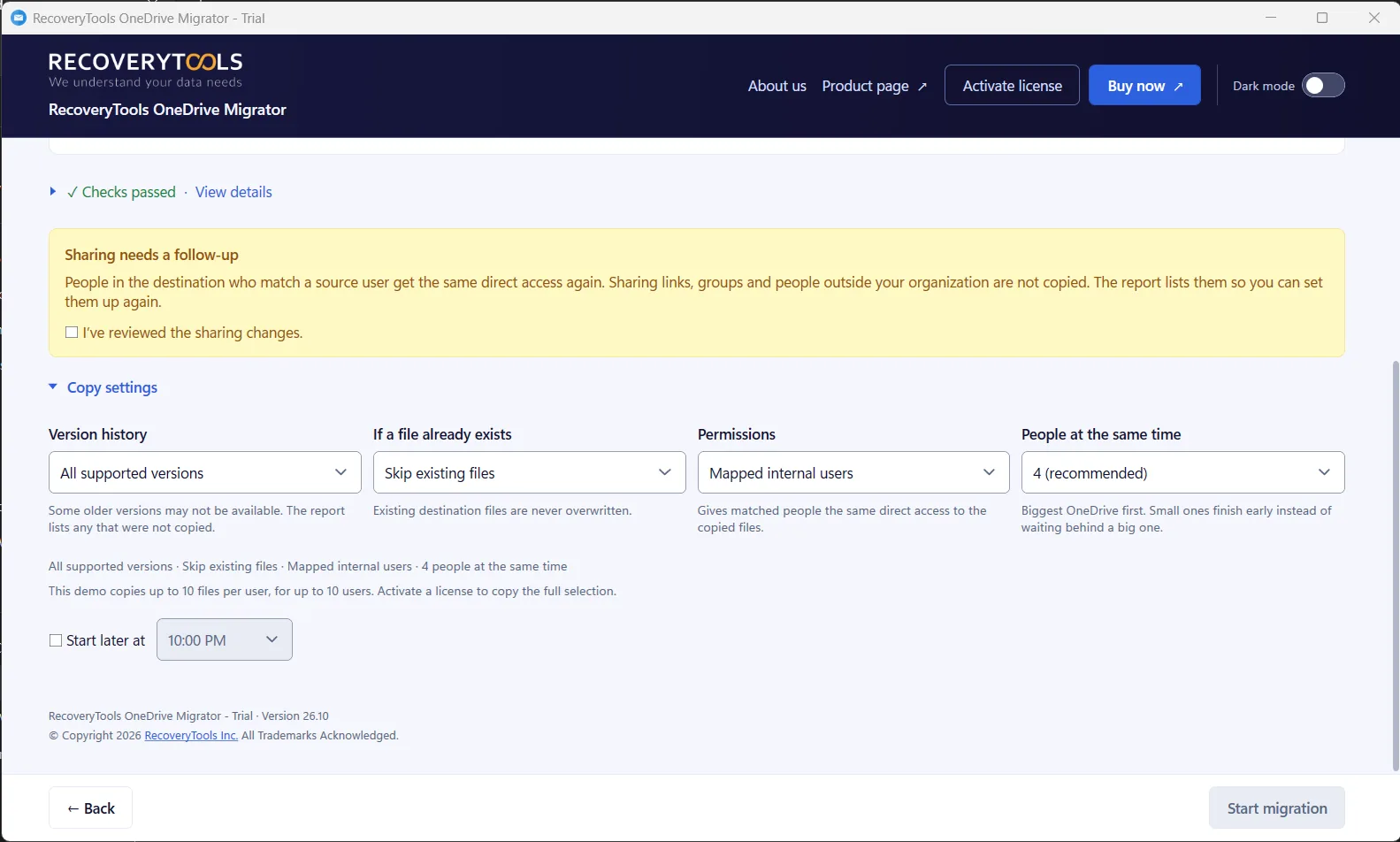This screenshot has width=1400, height=842.
Task: Enable the Start later at checkbox
Action: coord(56,640)
